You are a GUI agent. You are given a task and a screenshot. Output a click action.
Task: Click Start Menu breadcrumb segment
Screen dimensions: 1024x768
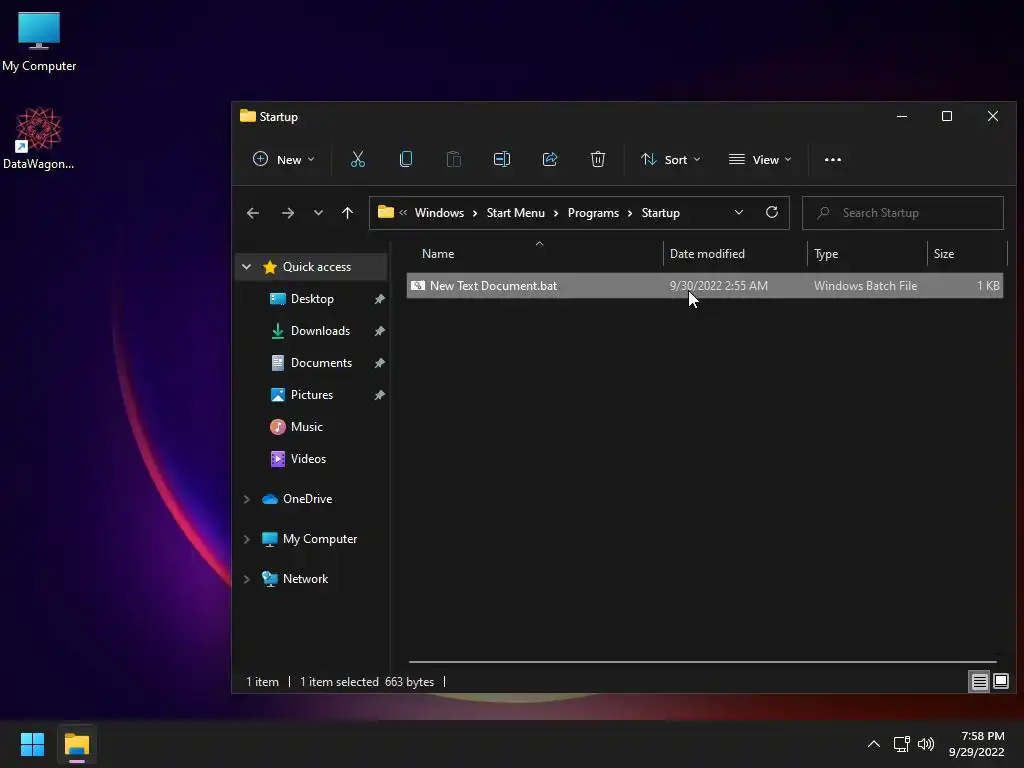pos(515,213)
